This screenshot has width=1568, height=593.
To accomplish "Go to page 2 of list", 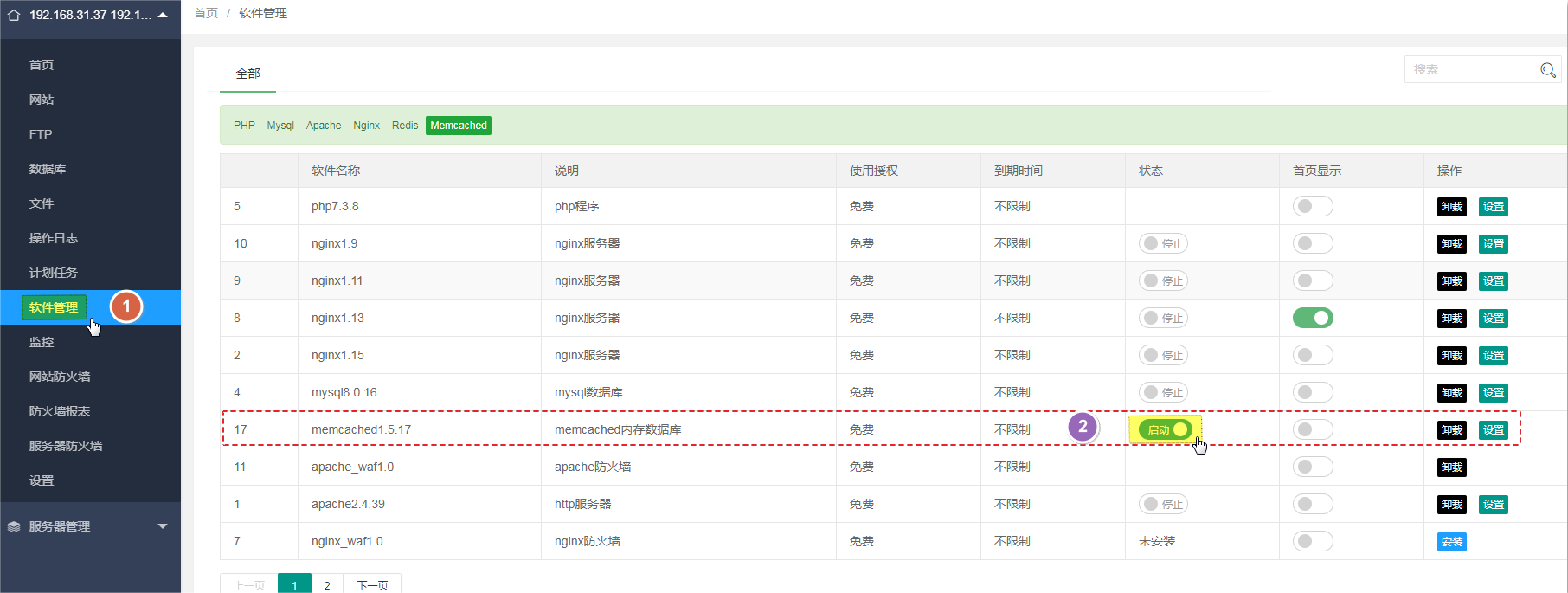I will click(327, 585).
